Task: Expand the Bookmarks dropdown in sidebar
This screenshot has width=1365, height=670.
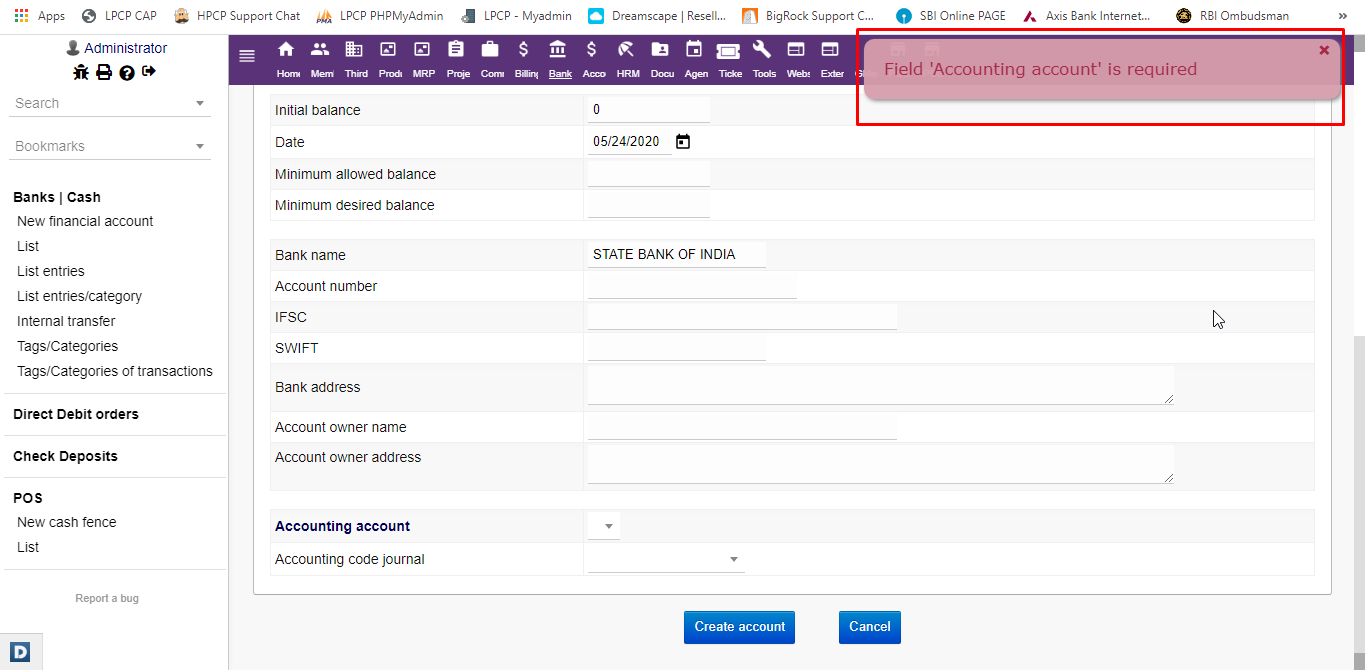Action: tap(200, 146)
